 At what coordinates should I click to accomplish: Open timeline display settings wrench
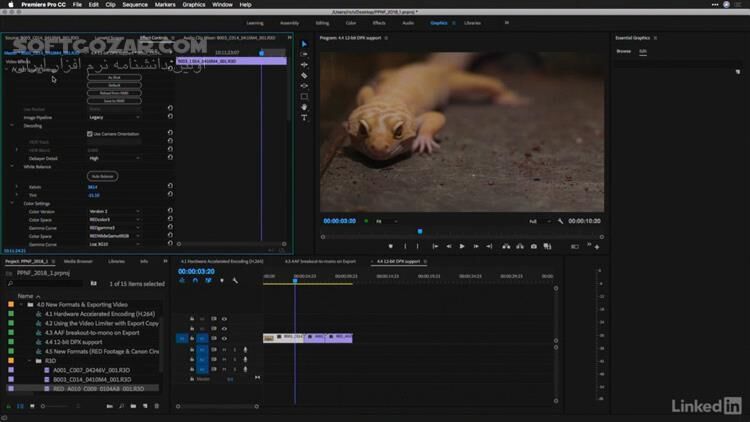235,281
